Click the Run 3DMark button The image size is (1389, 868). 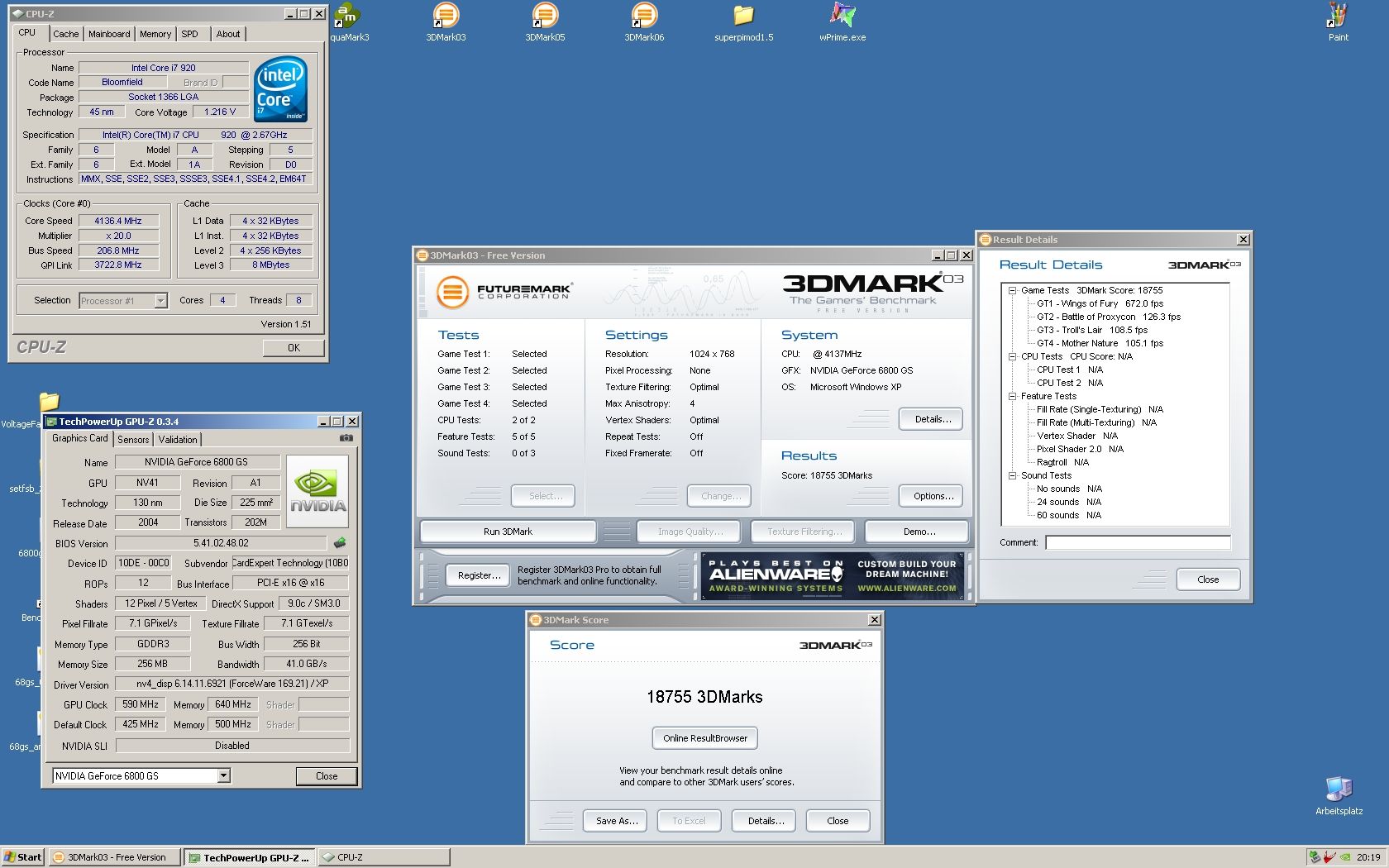tap(508, 532)
